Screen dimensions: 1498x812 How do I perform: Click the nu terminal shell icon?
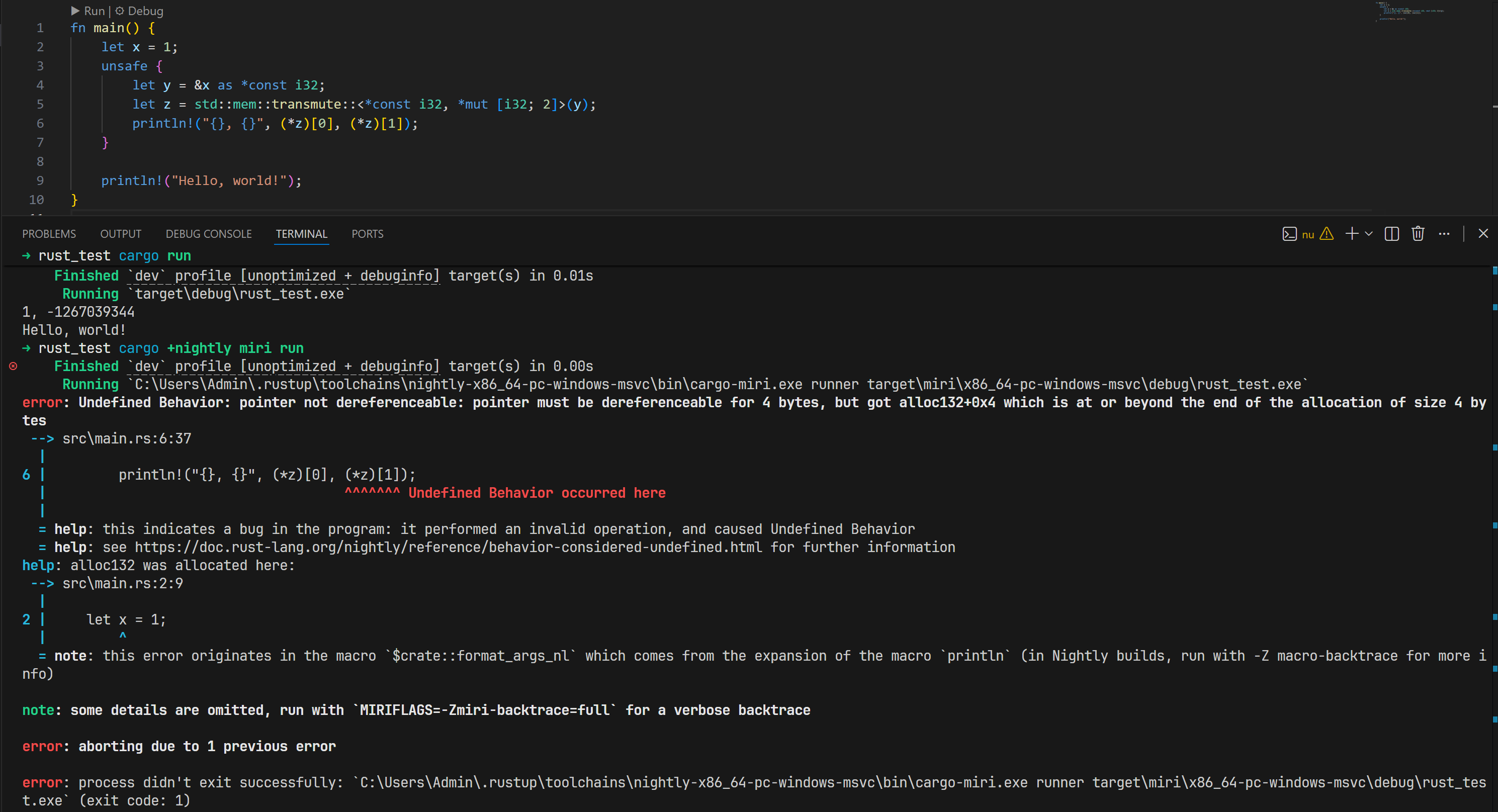[x=1289, y=234]
